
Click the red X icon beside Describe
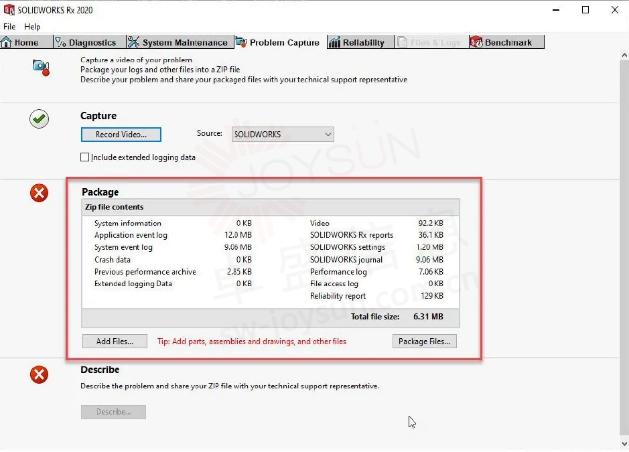tap(39, 375)
